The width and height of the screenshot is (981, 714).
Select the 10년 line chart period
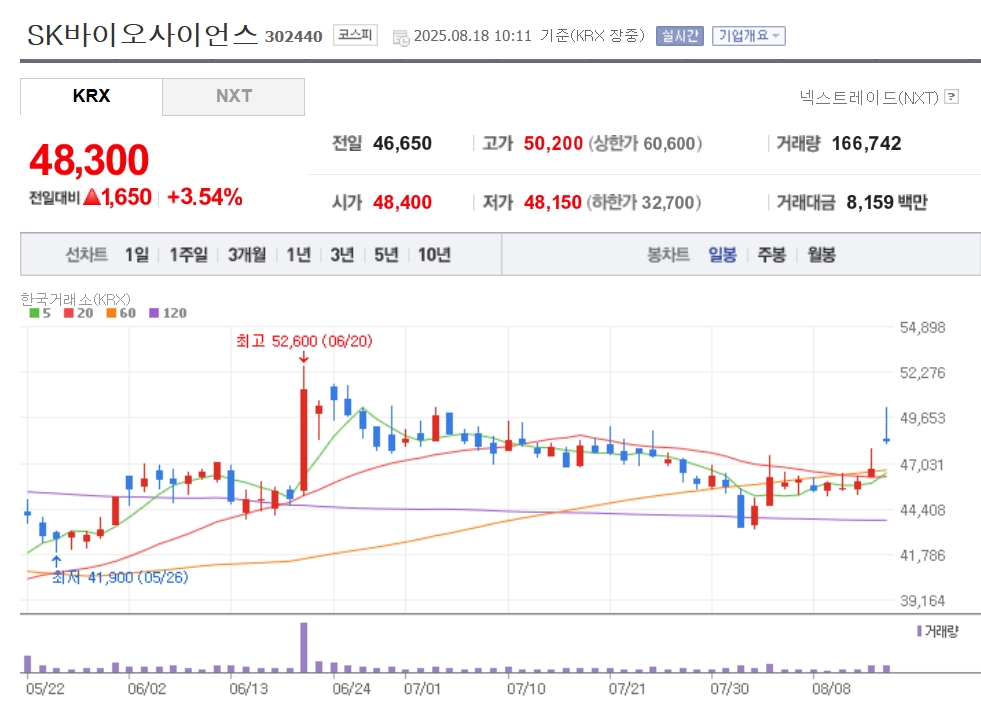(x=434, y=255)
